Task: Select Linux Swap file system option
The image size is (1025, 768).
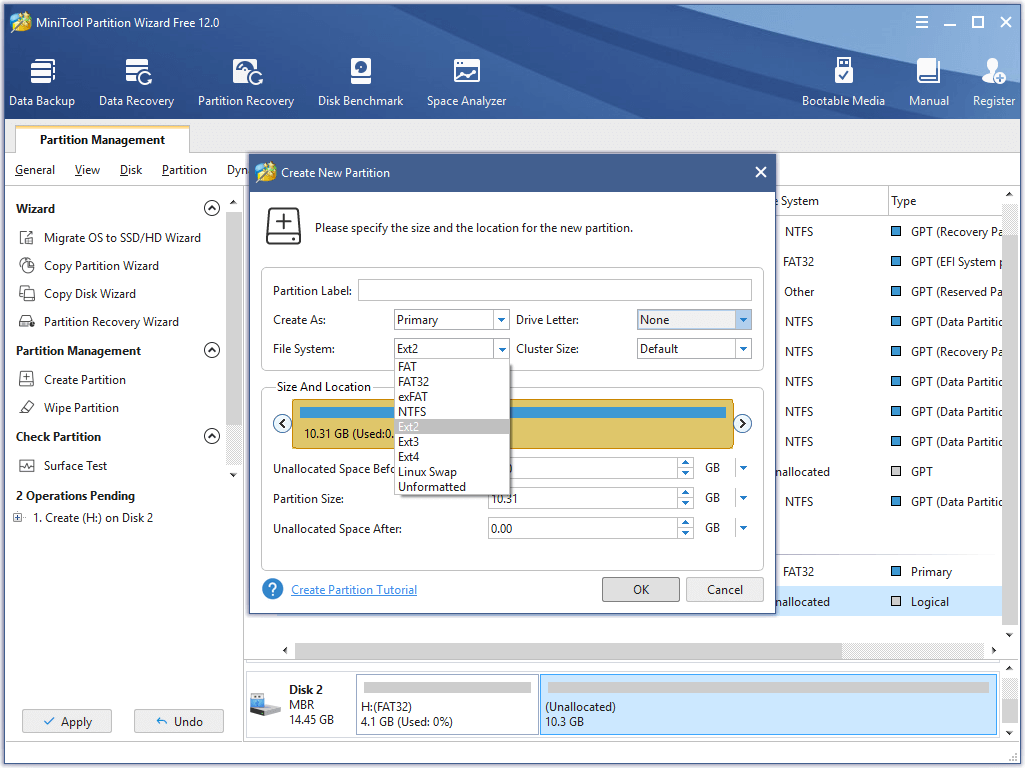Action: [x=452, y=472]
